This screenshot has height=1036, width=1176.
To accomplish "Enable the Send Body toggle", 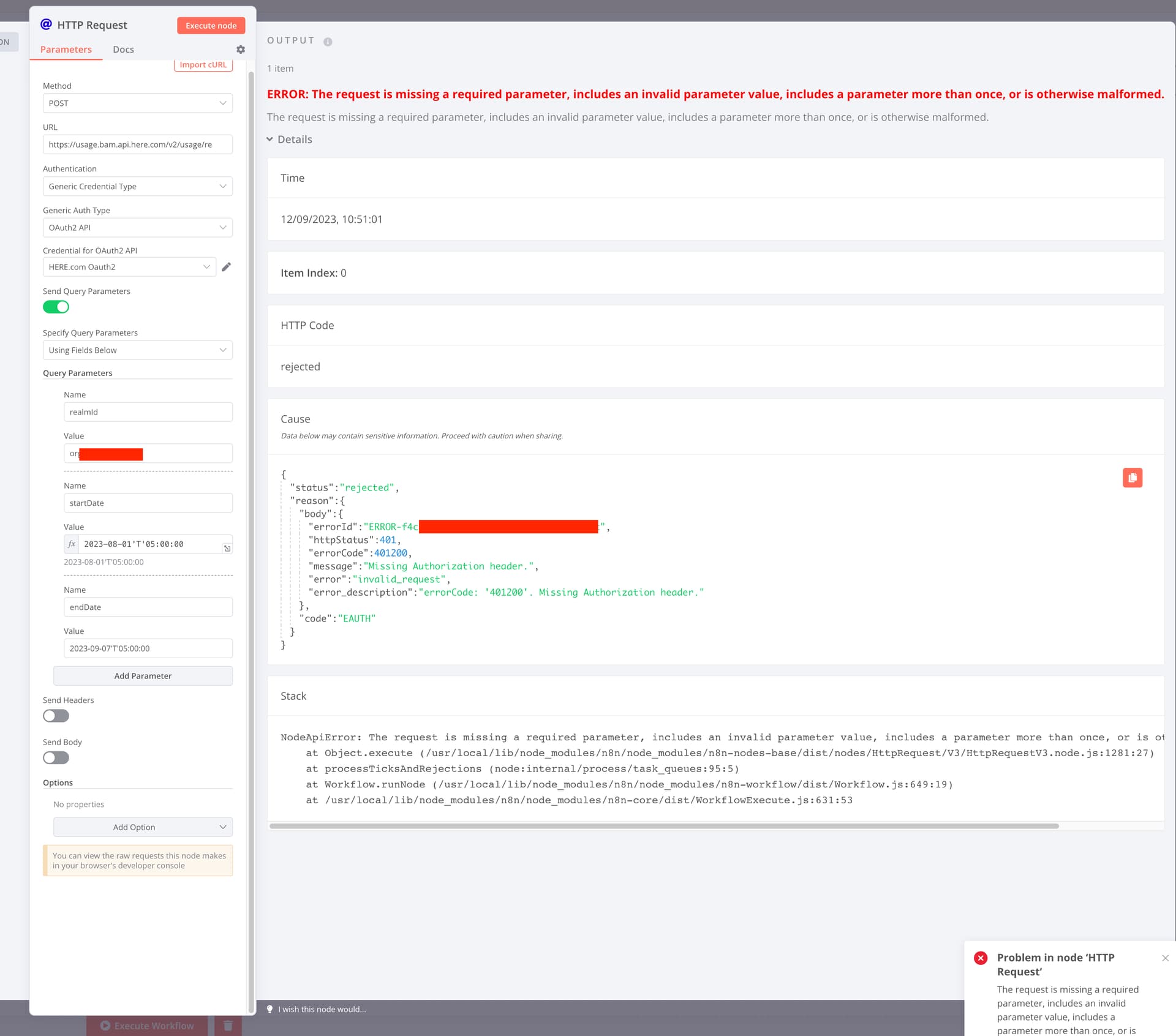I will click(56, 757).
